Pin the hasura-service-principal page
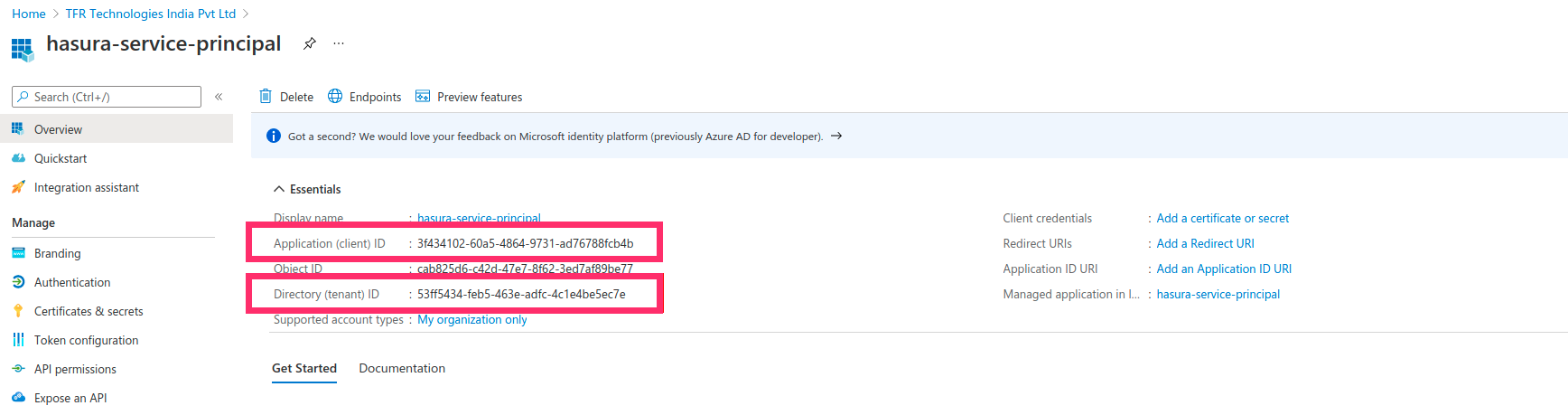The height and width of the screenshot is (415, 1568). pos(310,43)
